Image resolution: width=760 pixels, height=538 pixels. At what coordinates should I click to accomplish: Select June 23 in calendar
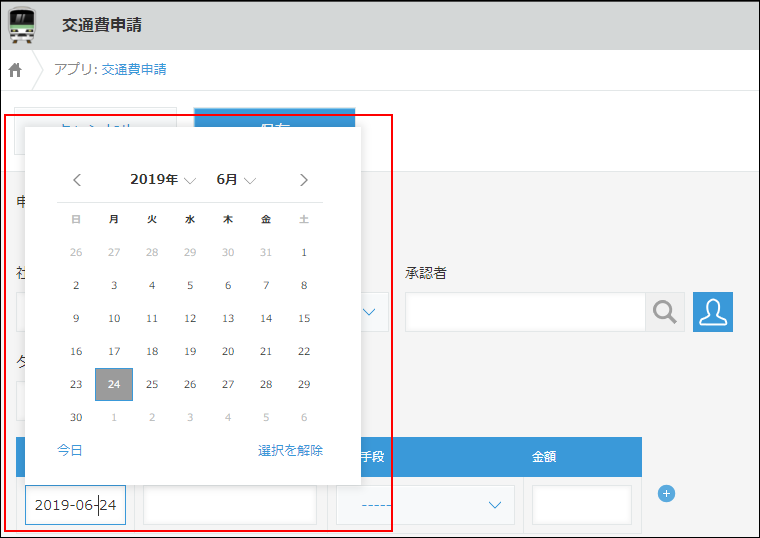click(x=76, y=384)
